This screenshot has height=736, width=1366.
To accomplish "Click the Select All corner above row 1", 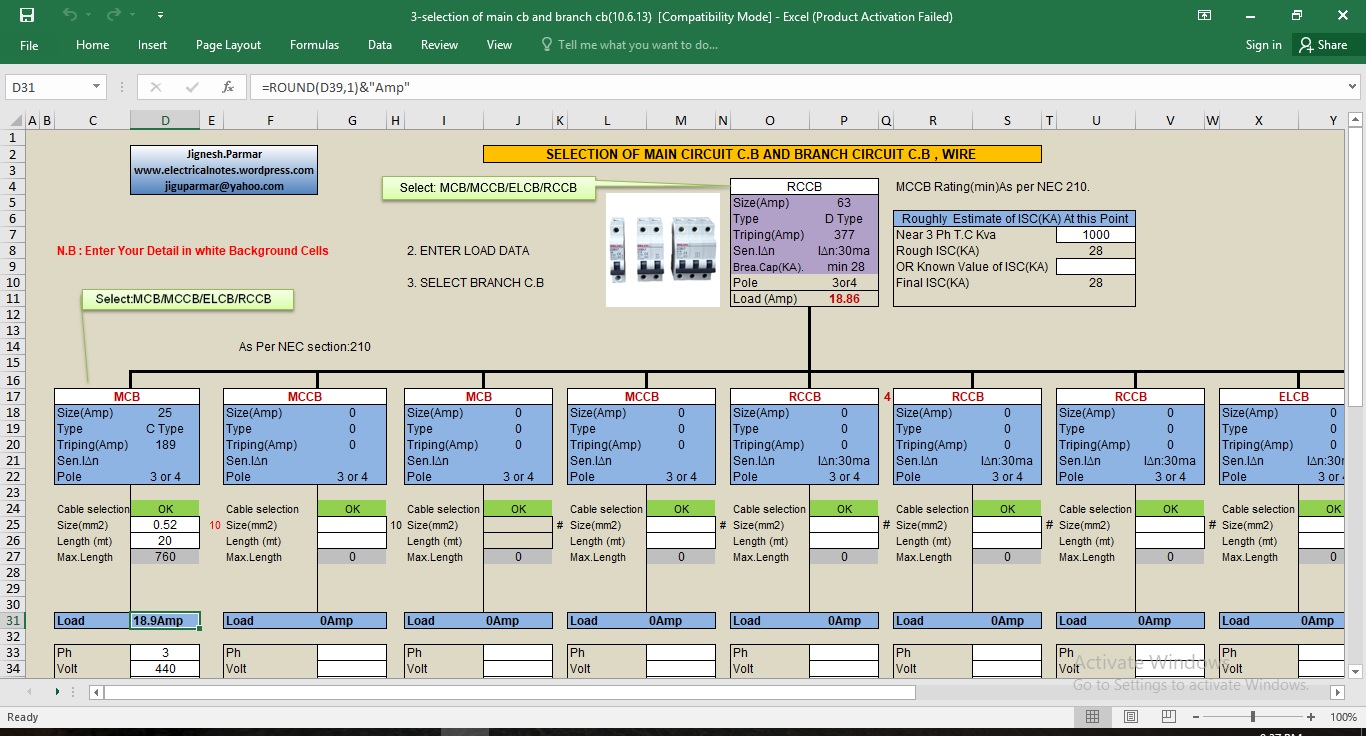I will (x=15, y=121).
